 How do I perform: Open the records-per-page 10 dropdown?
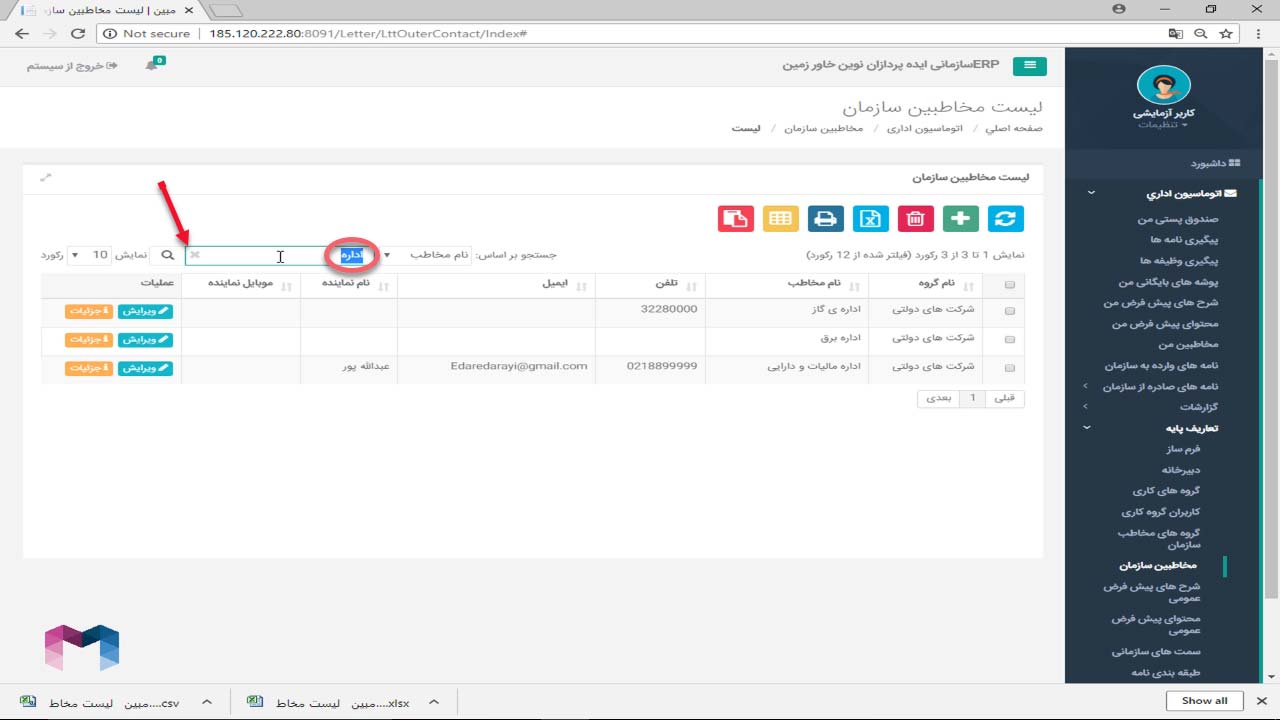[x=88, y=255]
